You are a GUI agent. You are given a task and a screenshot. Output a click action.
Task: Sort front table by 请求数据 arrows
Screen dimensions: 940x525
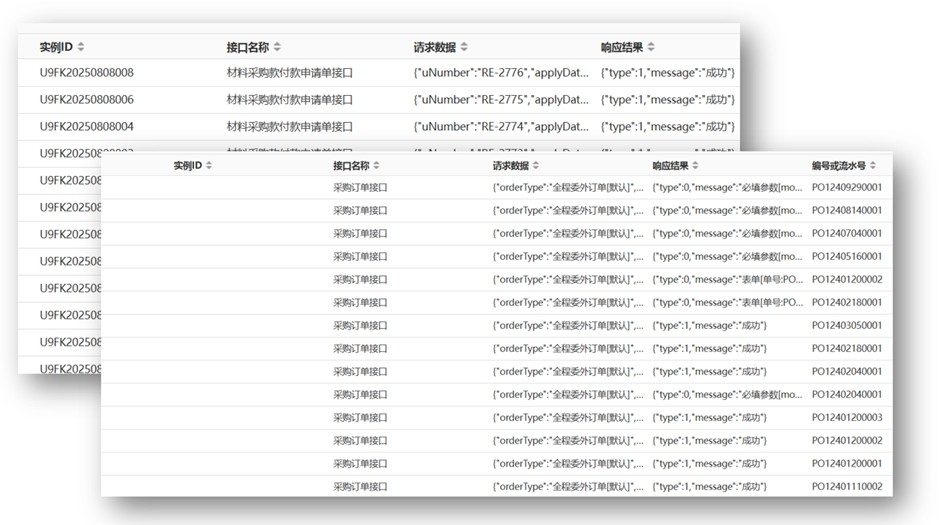pos(535,165)
